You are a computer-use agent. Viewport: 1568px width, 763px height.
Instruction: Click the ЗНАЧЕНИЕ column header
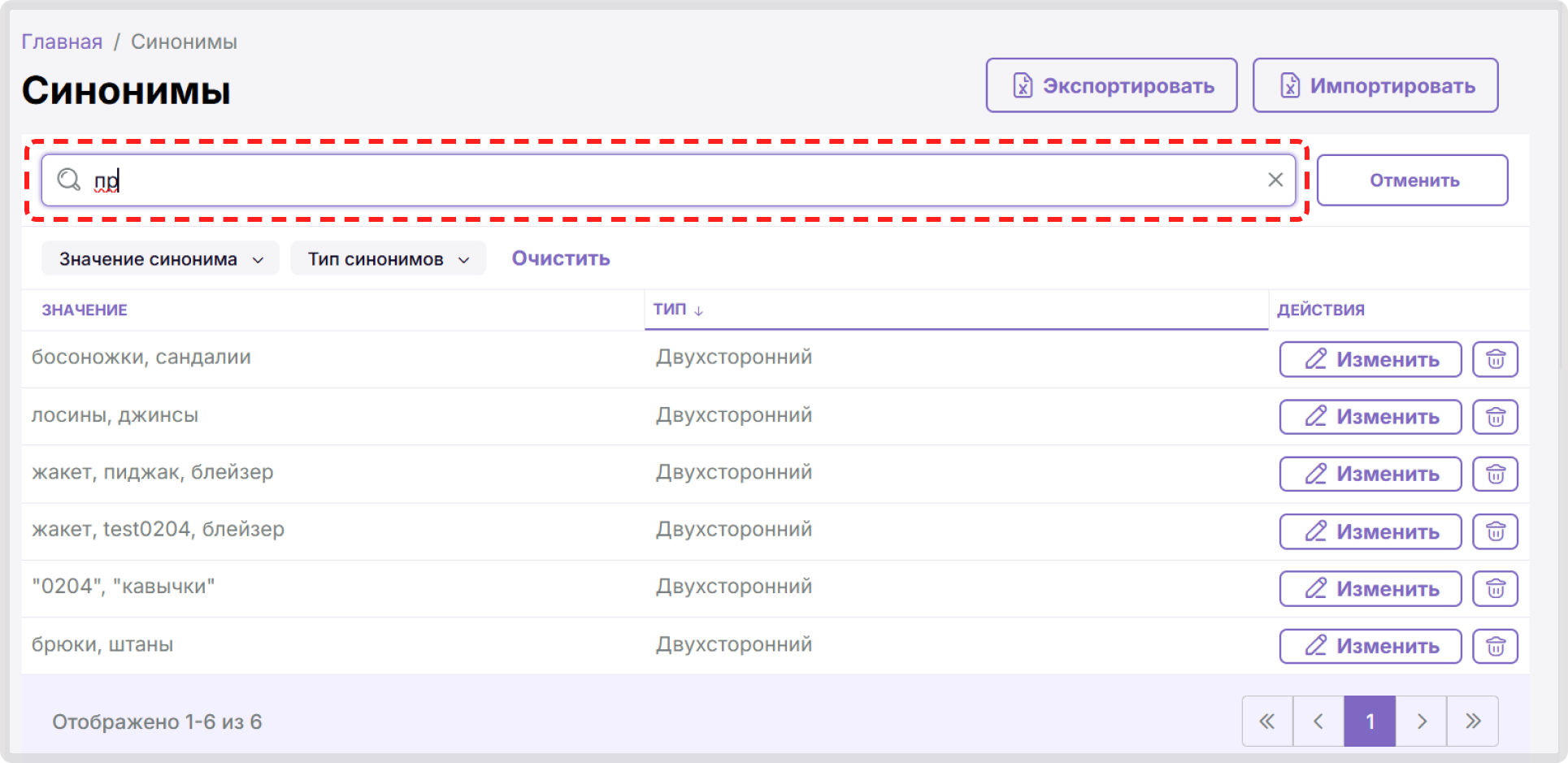(85, 310)
